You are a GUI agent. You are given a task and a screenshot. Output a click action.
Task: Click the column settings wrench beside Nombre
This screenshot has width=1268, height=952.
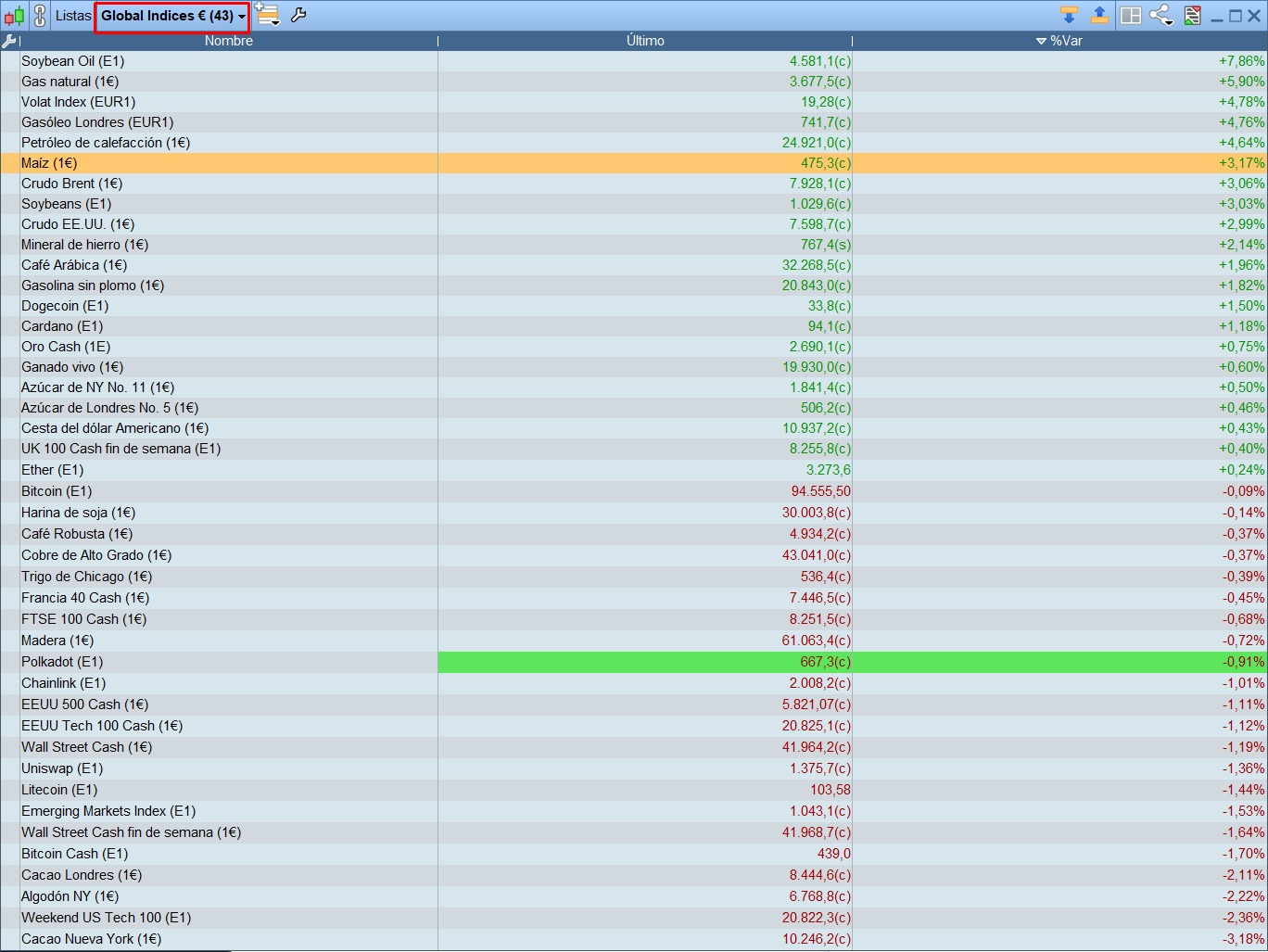[9, 41]
